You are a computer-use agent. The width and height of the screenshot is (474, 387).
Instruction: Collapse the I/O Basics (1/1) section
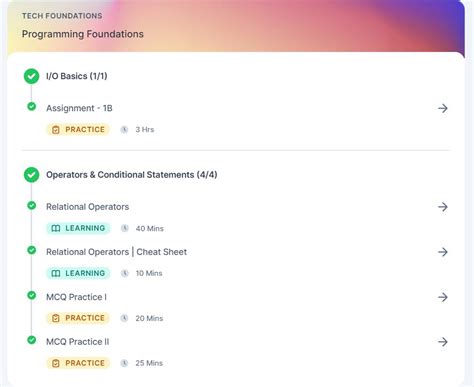point(77,76)
